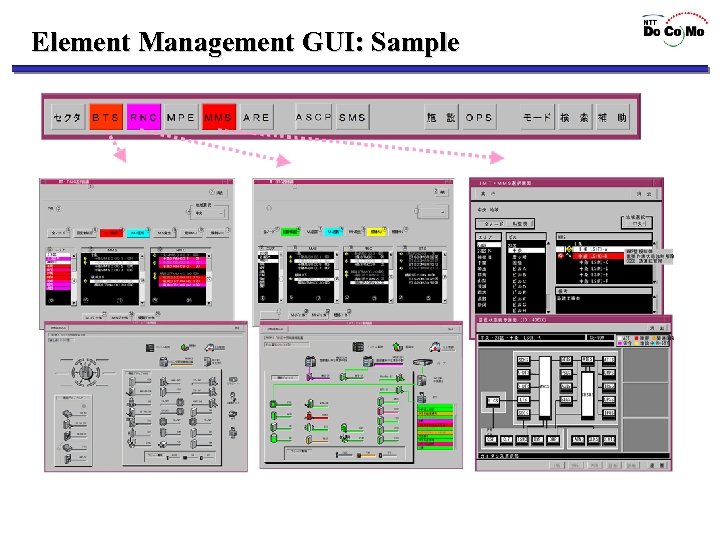Click the black server rack icon above the dial diagram

pos(150,348)
